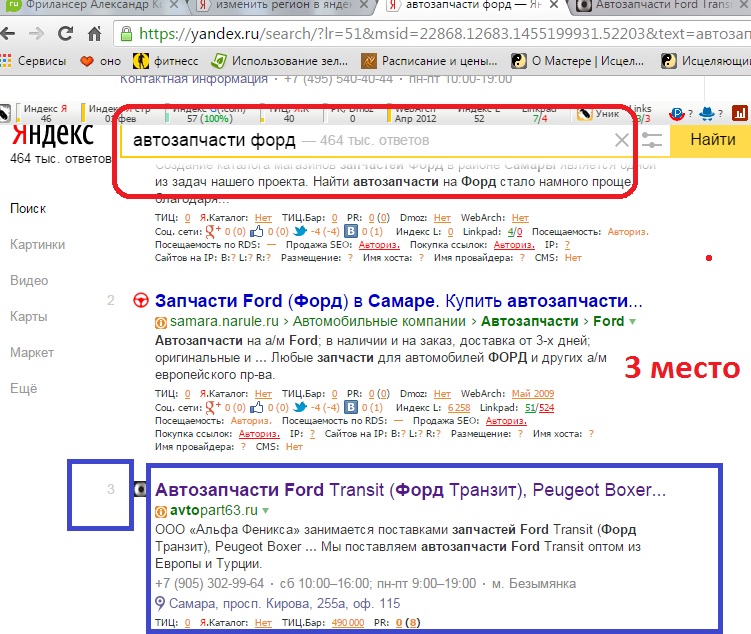Select Картинки in left sidebar
Screen dimensions: 751x634
pyautogui.click(x=37, y=245)
